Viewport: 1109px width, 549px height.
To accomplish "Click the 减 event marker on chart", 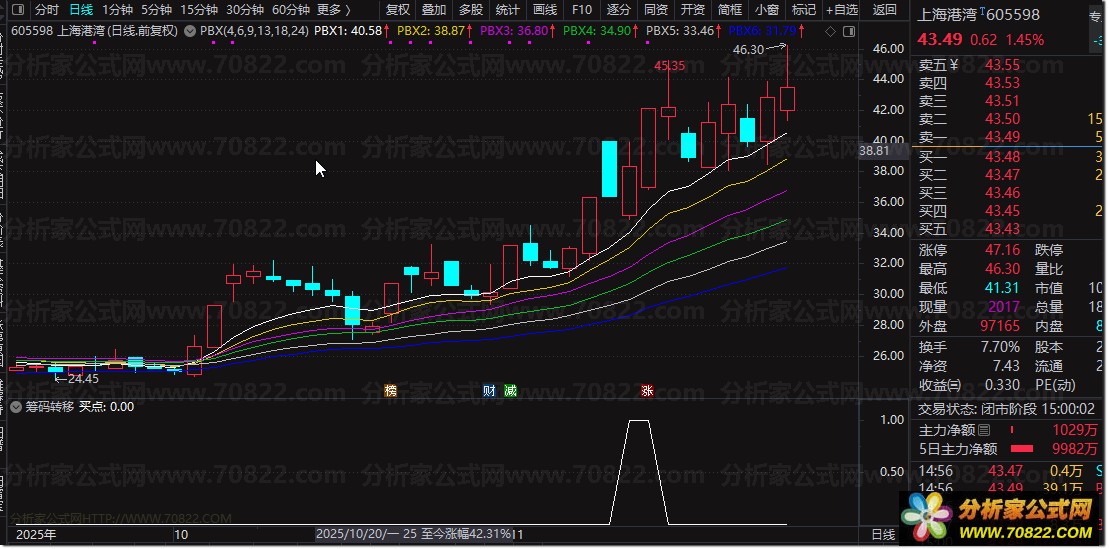I will pyautogui.click(x=510, y=391).
